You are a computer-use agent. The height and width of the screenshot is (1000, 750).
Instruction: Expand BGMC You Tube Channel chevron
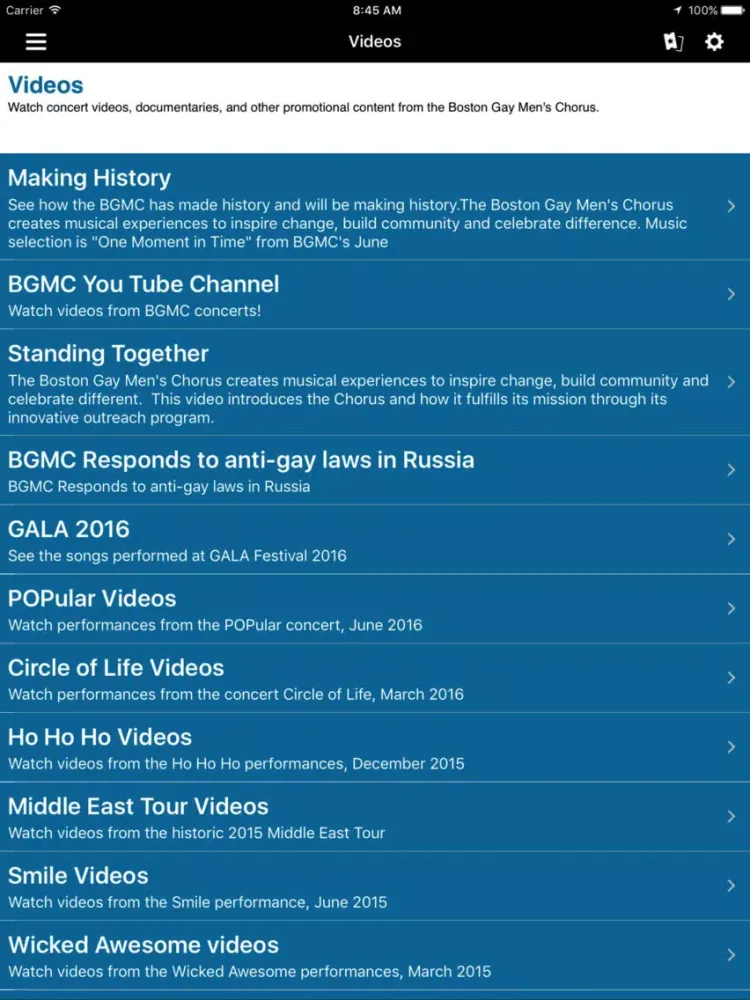tap(731, 294)
